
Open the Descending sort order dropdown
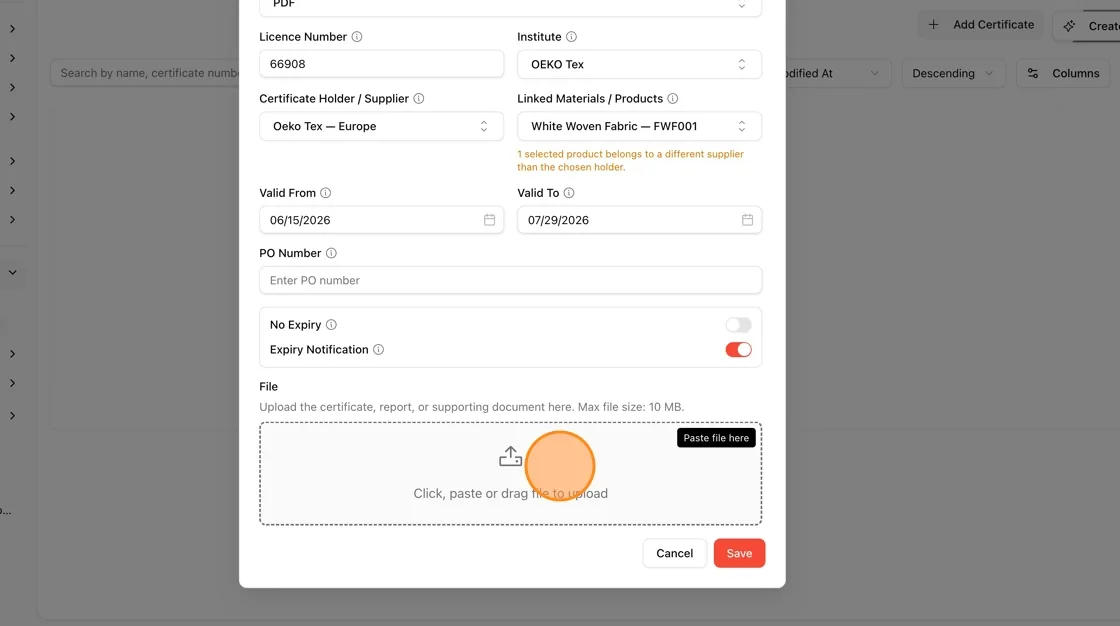tap(954, 74)
